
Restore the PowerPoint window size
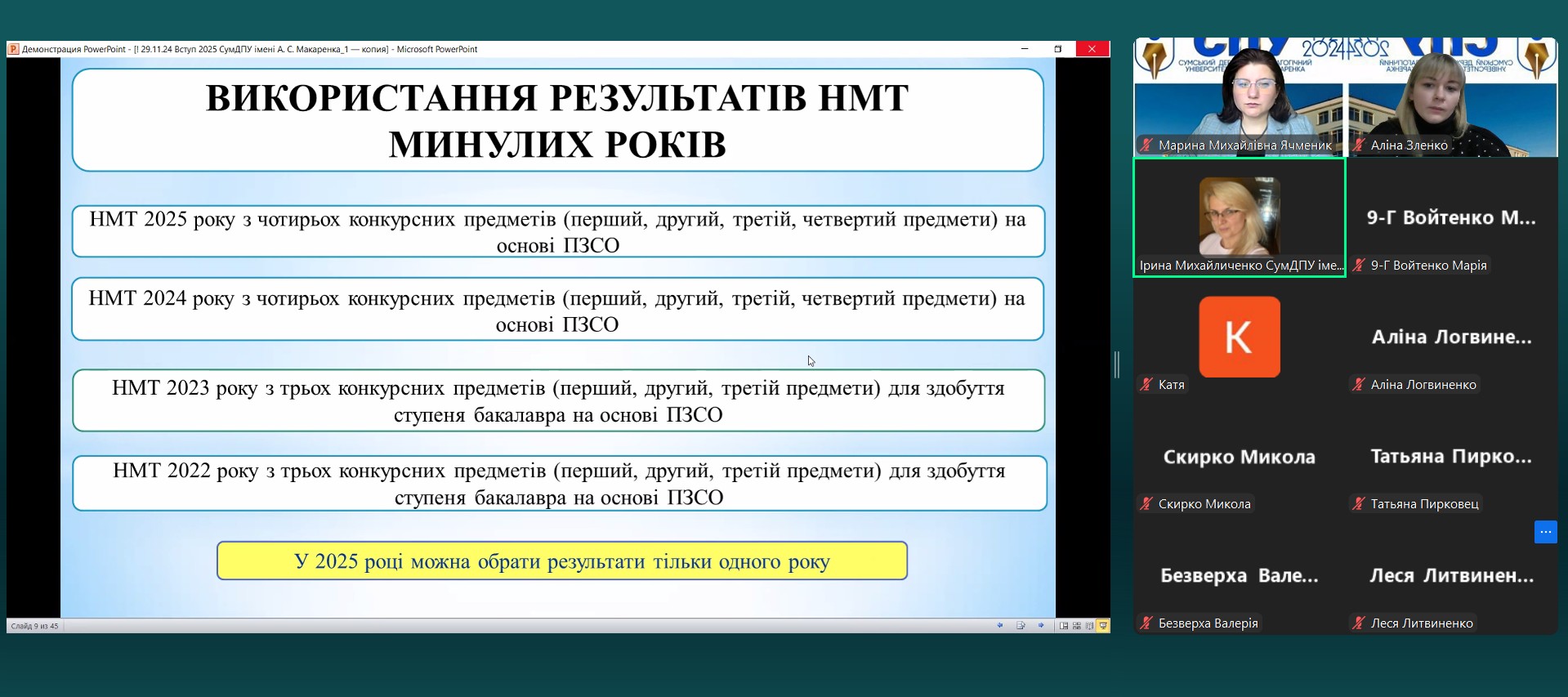pos(1057,49)
